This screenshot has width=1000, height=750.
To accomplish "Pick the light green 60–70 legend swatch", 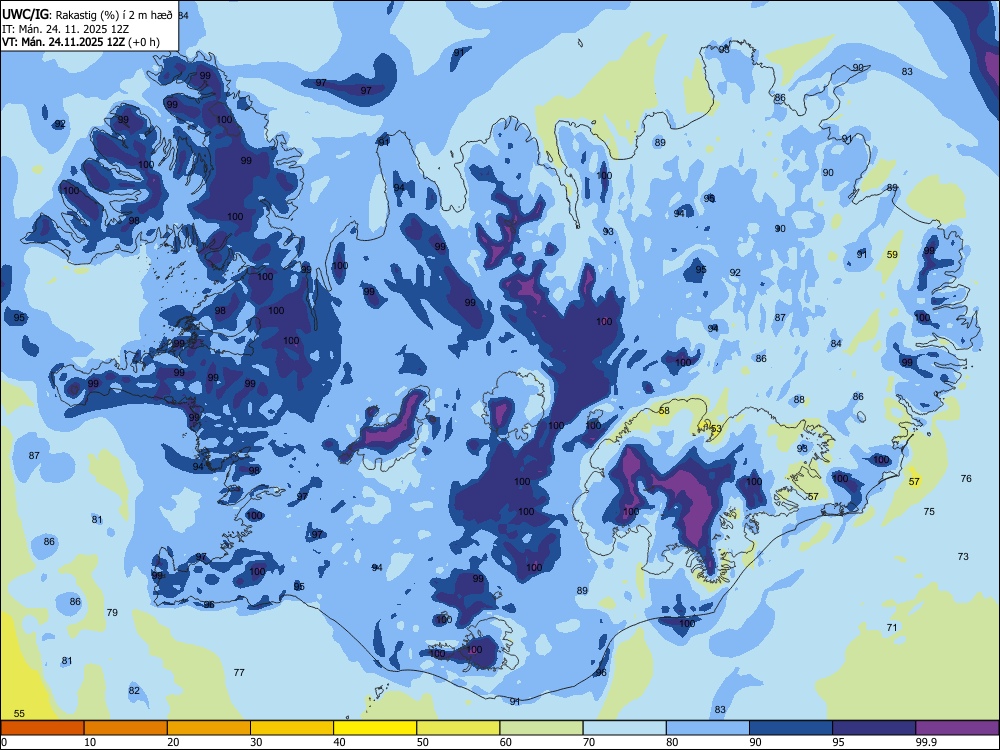I will (541, 728).
